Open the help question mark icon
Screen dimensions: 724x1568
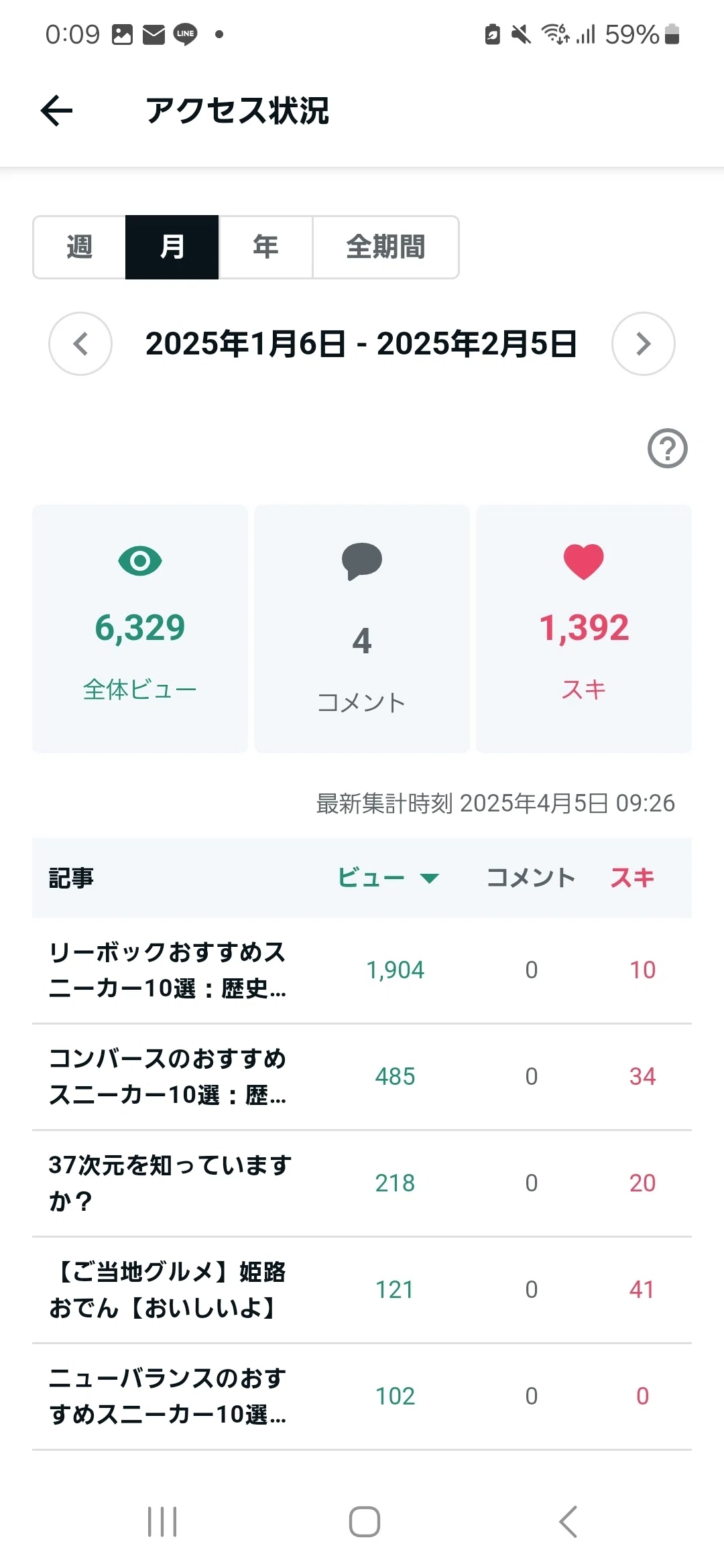(667, 448)
